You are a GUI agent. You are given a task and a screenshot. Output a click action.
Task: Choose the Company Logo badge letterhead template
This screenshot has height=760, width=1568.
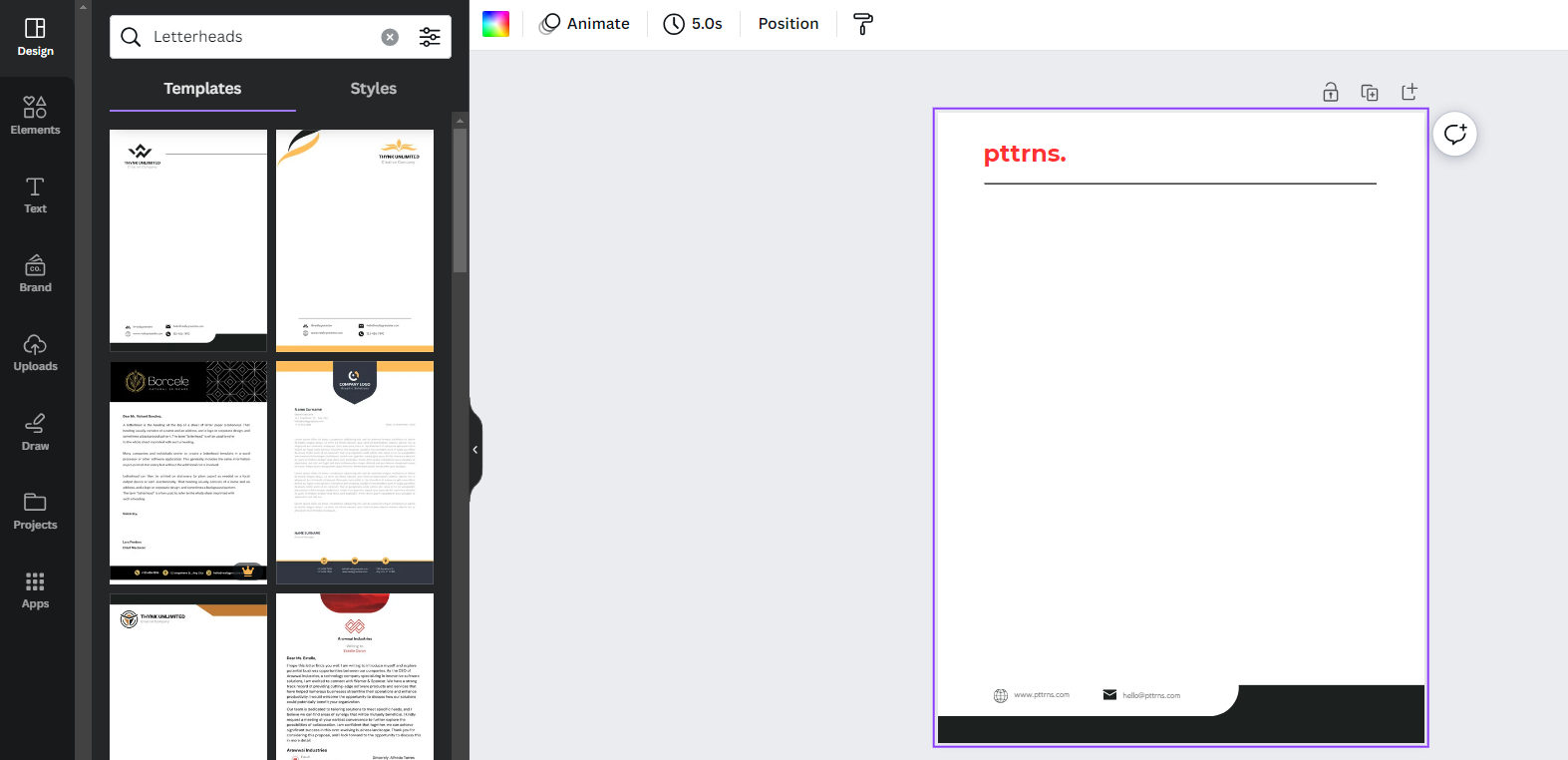[355, 473]
